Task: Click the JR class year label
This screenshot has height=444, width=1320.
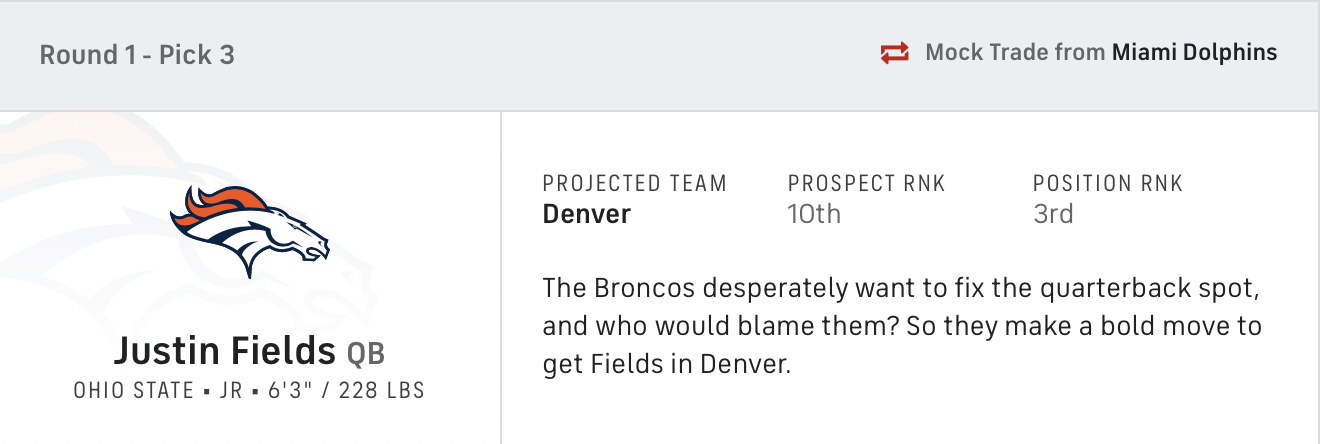Action: click(231, 391)
